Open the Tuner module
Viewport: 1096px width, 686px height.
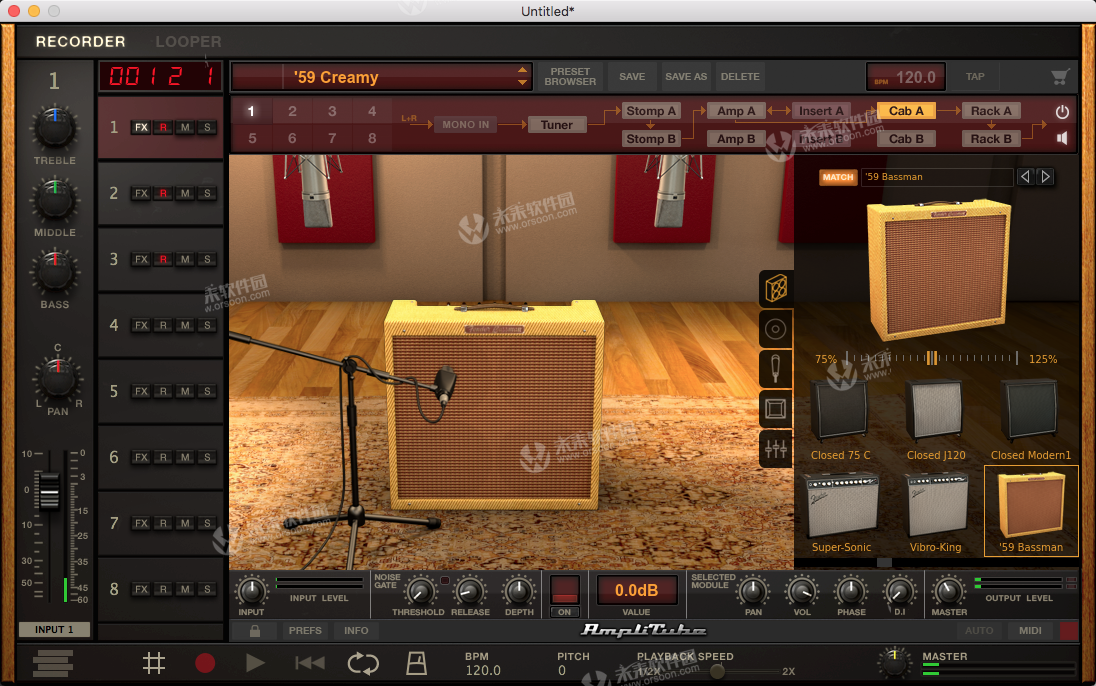(x=556, y=124)
